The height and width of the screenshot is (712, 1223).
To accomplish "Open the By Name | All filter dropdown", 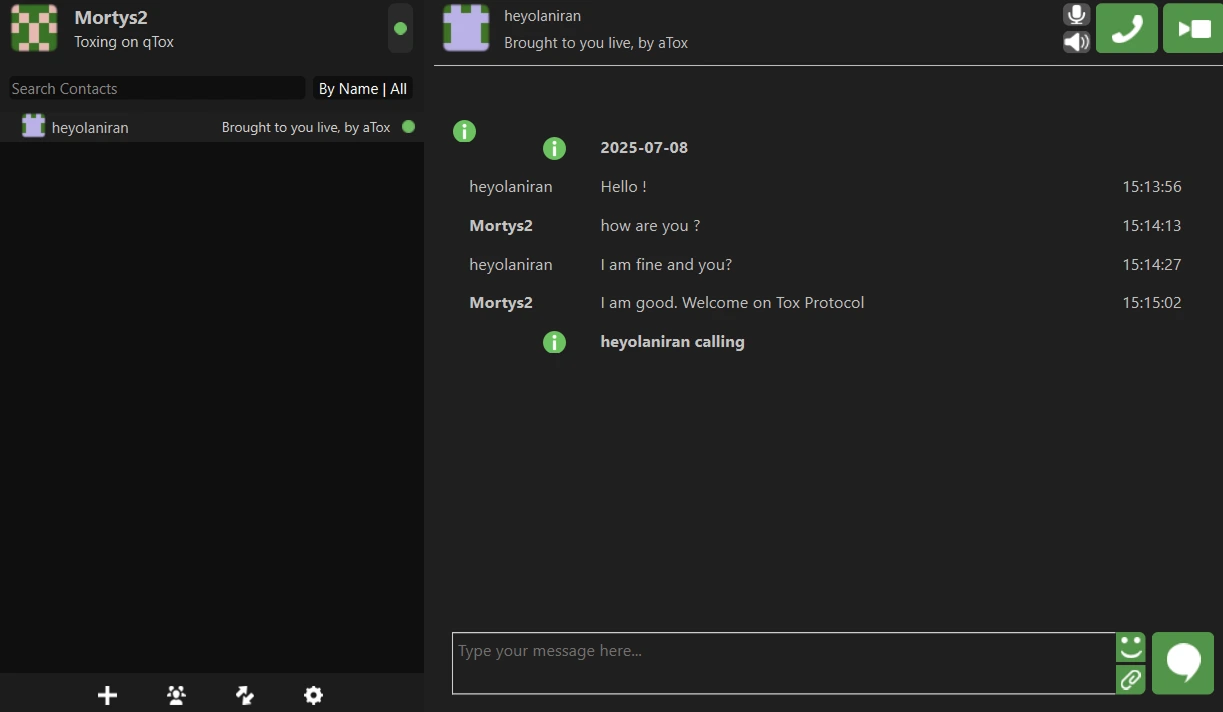I will [x=362, y=89].
